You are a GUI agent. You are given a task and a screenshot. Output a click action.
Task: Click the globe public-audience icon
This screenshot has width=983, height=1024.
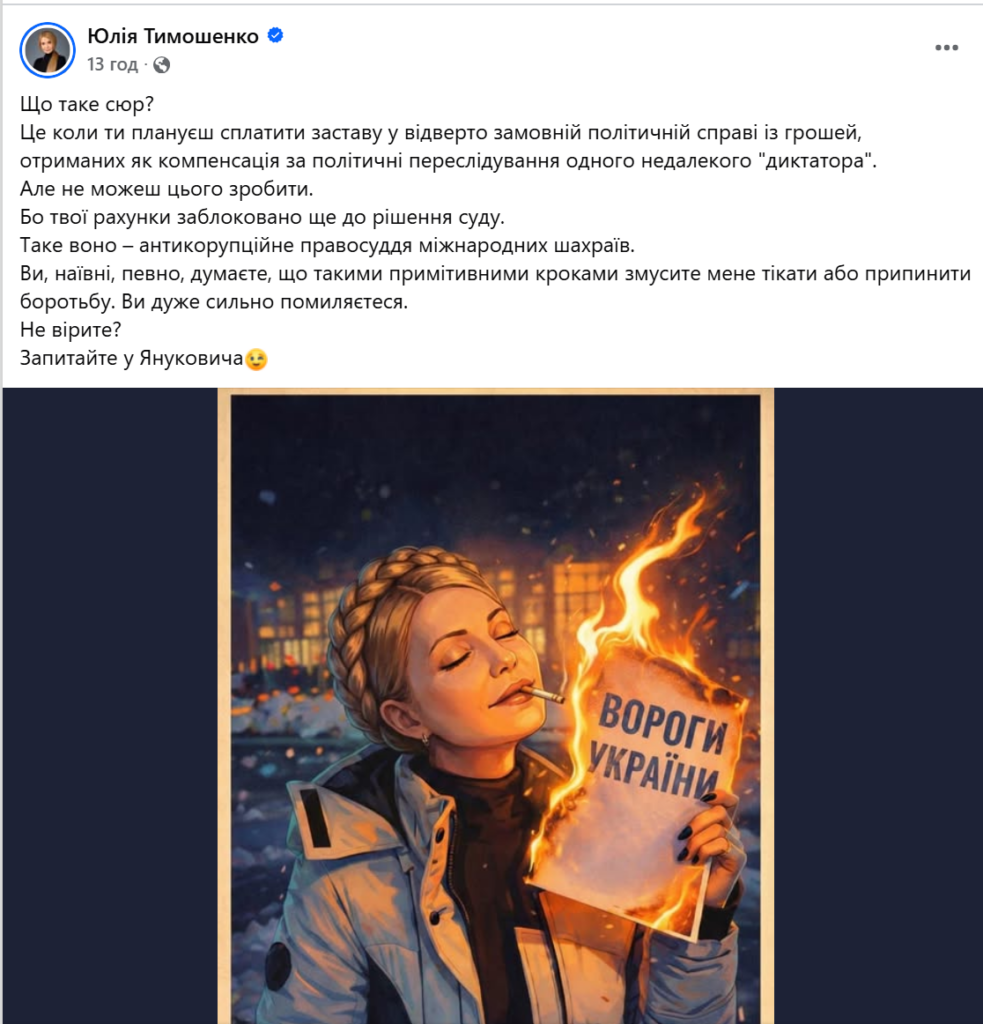pos(161,65)
